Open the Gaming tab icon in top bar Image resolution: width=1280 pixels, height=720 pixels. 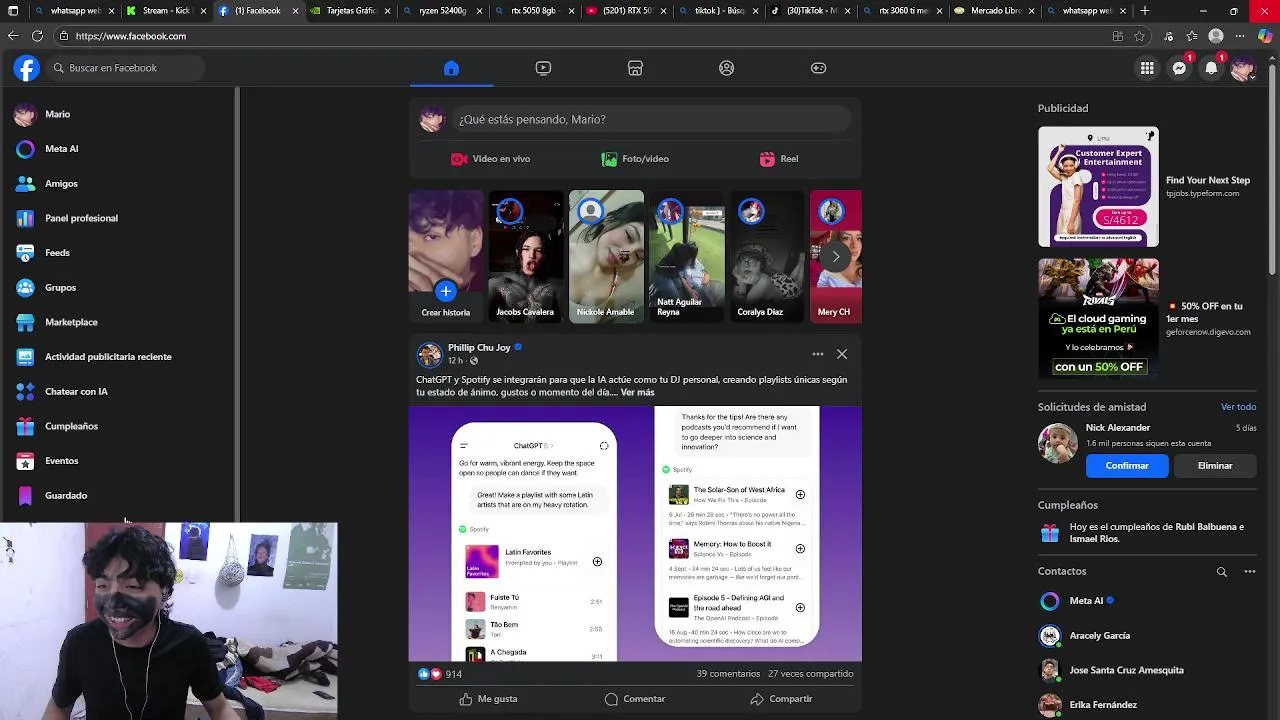click(818, 68)
